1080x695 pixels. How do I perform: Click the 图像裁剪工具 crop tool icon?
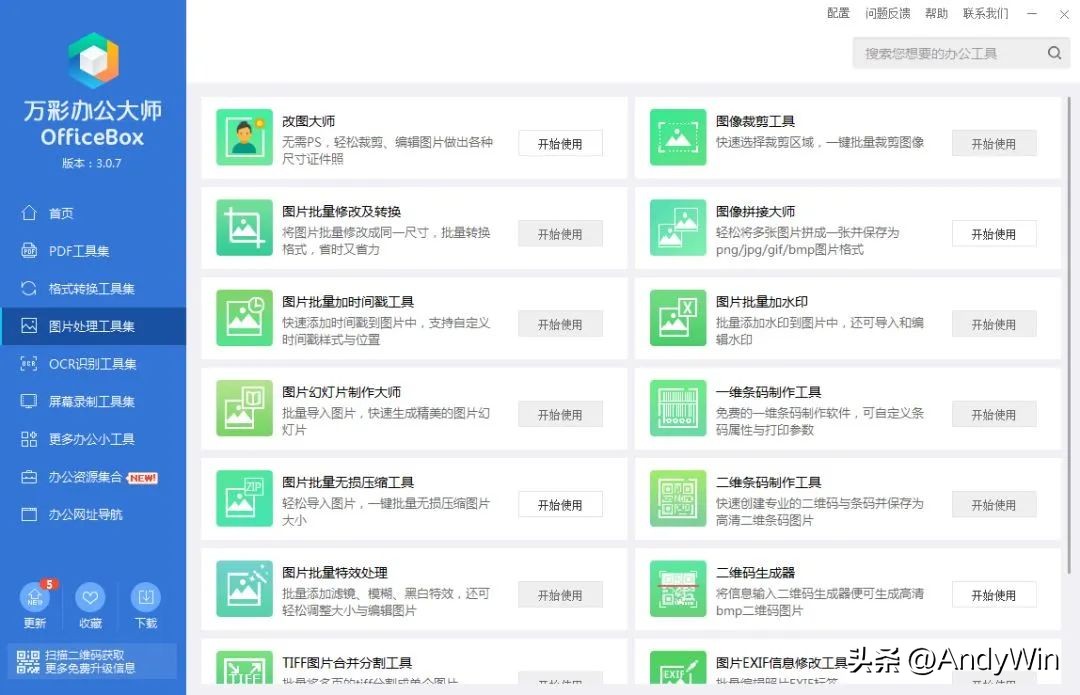pyautogui.click(x=677, y=136)
